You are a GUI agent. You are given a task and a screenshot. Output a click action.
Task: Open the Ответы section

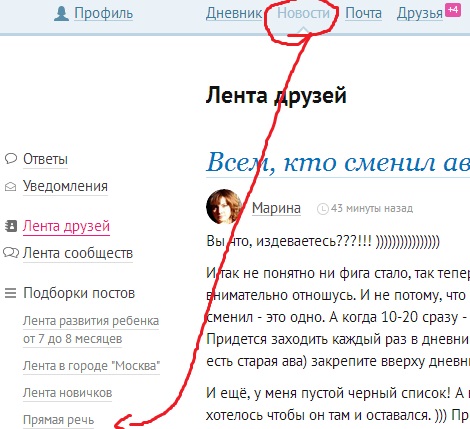click(45, 159)
